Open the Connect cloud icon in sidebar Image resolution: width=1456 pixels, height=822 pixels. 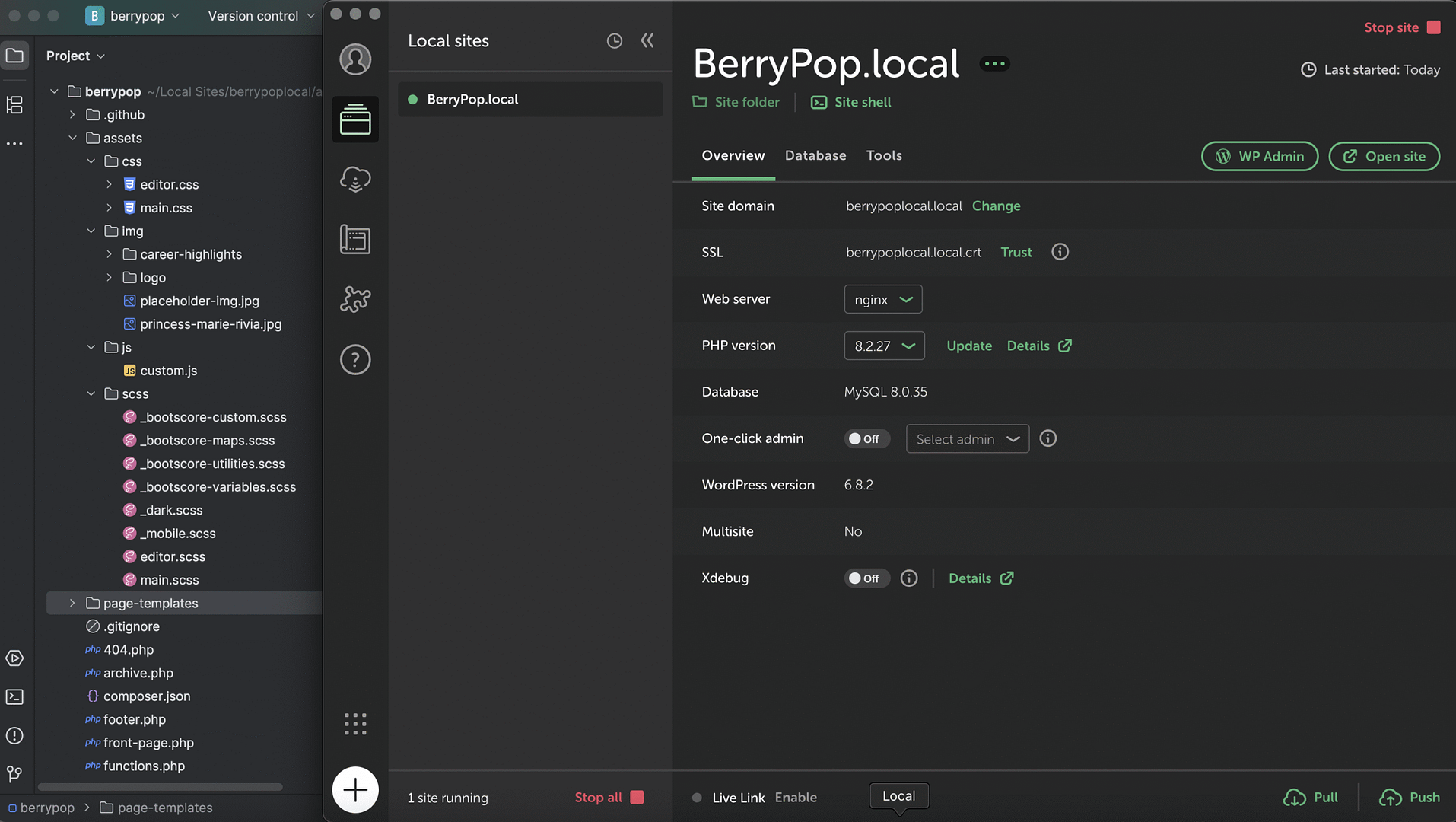pyautogui.click(x=355, y=180)
